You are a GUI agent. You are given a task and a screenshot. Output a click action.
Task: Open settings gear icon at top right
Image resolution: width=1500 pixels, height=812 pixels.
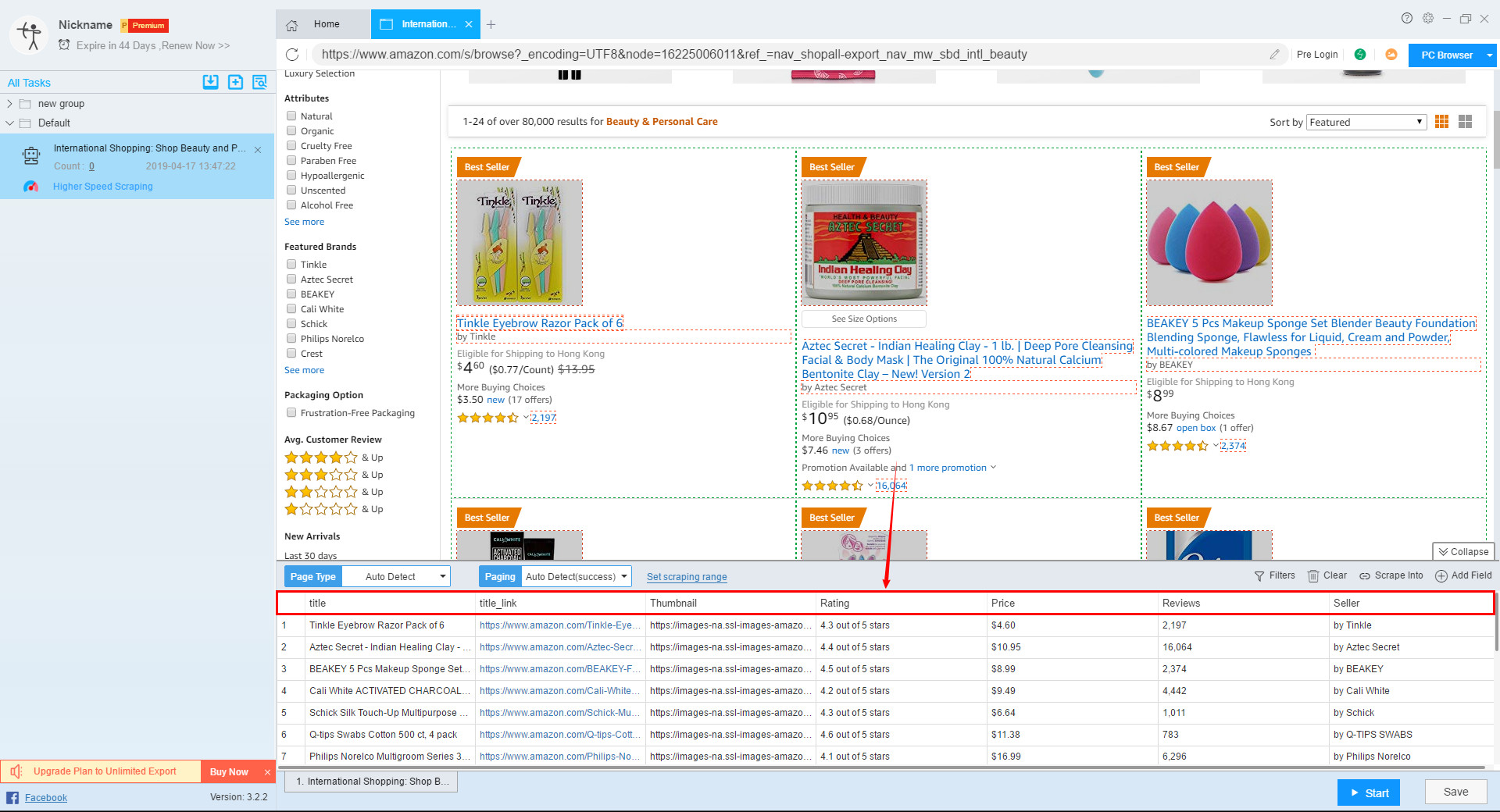[x=1428, y=18]
